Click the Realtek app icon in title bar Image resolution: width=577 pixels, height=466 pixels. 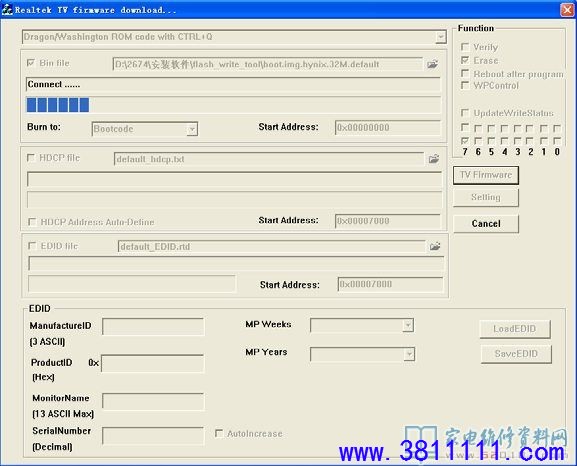pyautogui.click(x=7, y=9)
